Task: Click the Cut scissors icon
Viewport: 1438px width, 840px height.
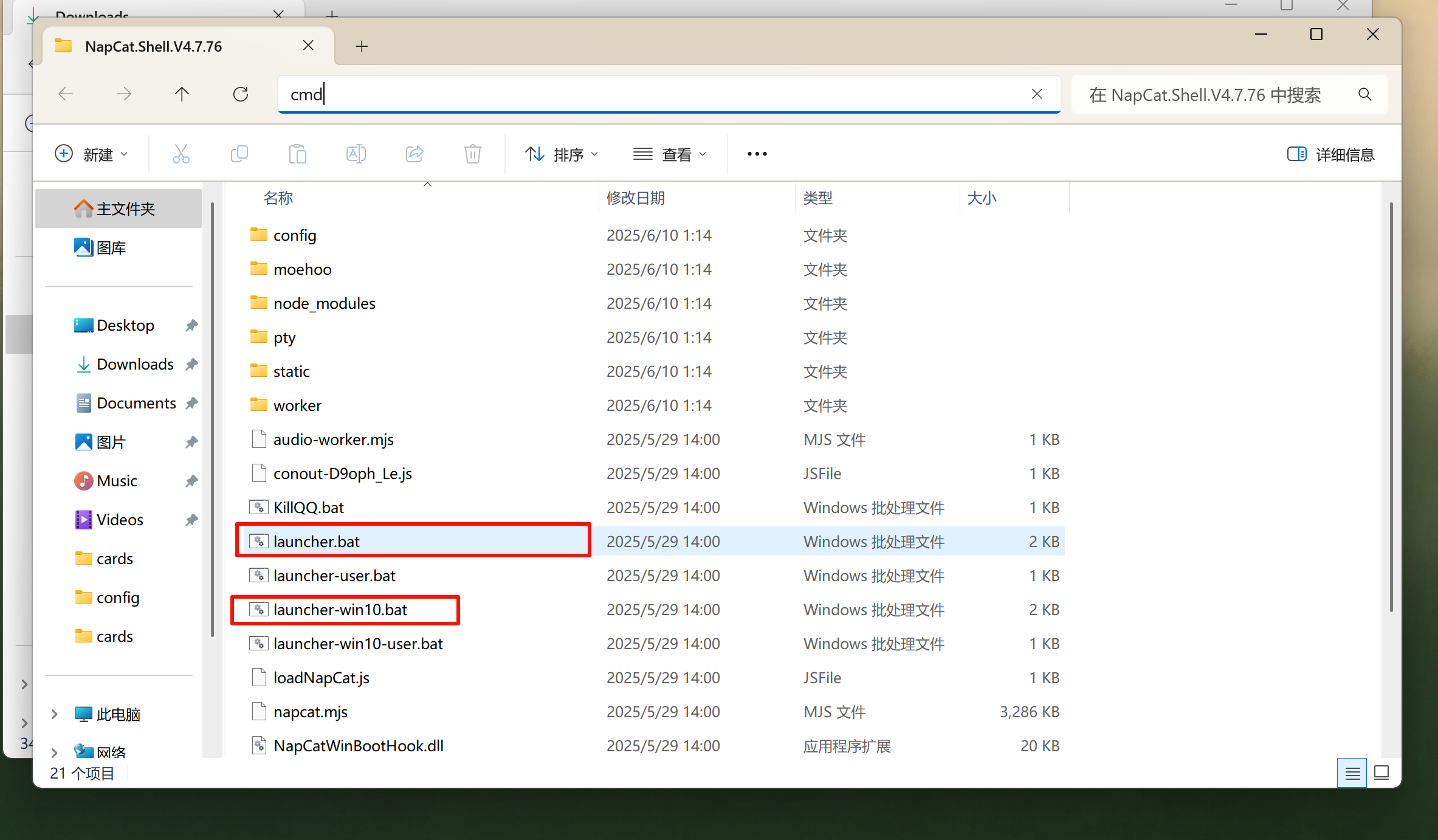Action: 181,154
